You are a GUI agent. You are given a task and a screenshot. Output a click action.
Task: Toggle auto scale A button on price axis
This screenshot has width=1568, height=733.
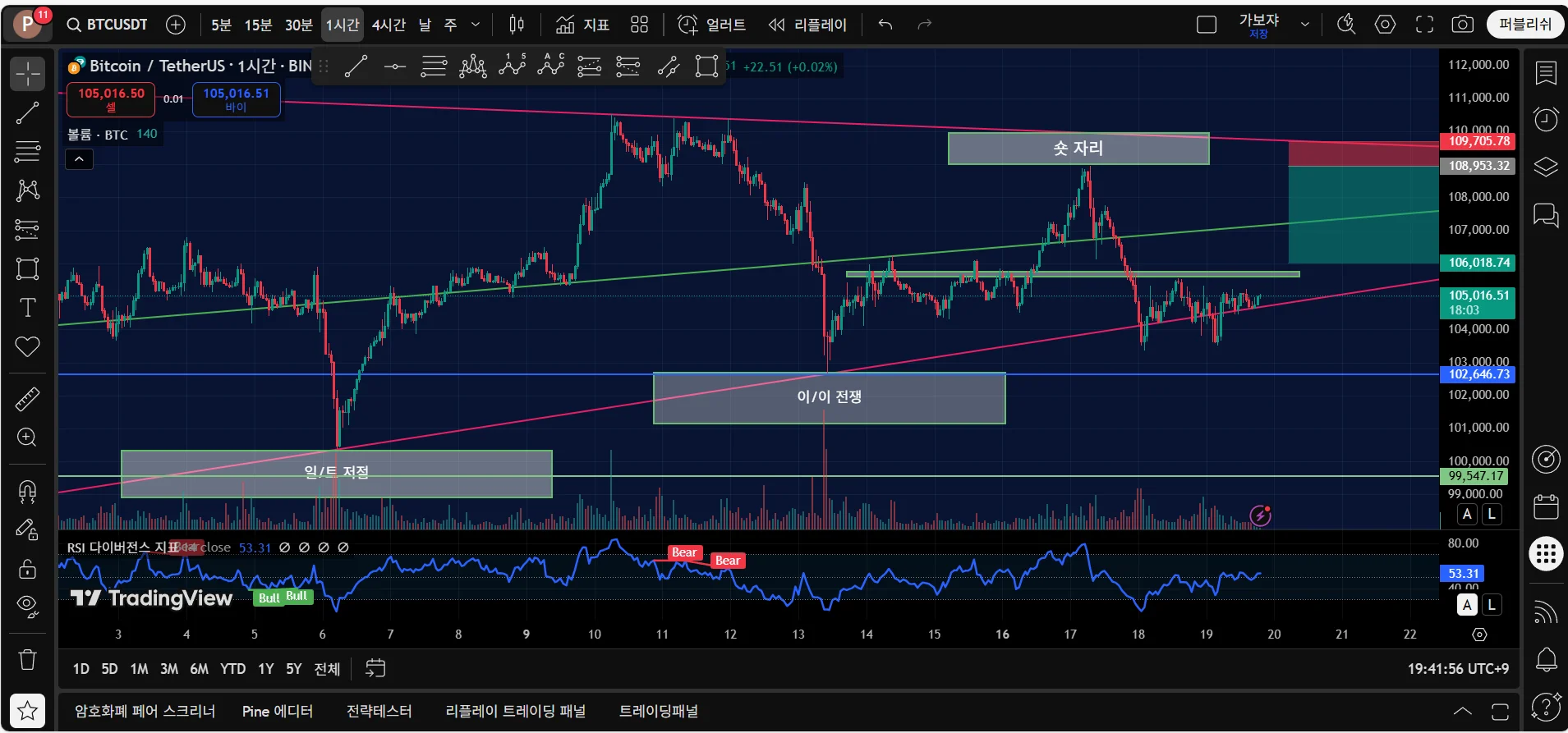[x=1467, y=515]
